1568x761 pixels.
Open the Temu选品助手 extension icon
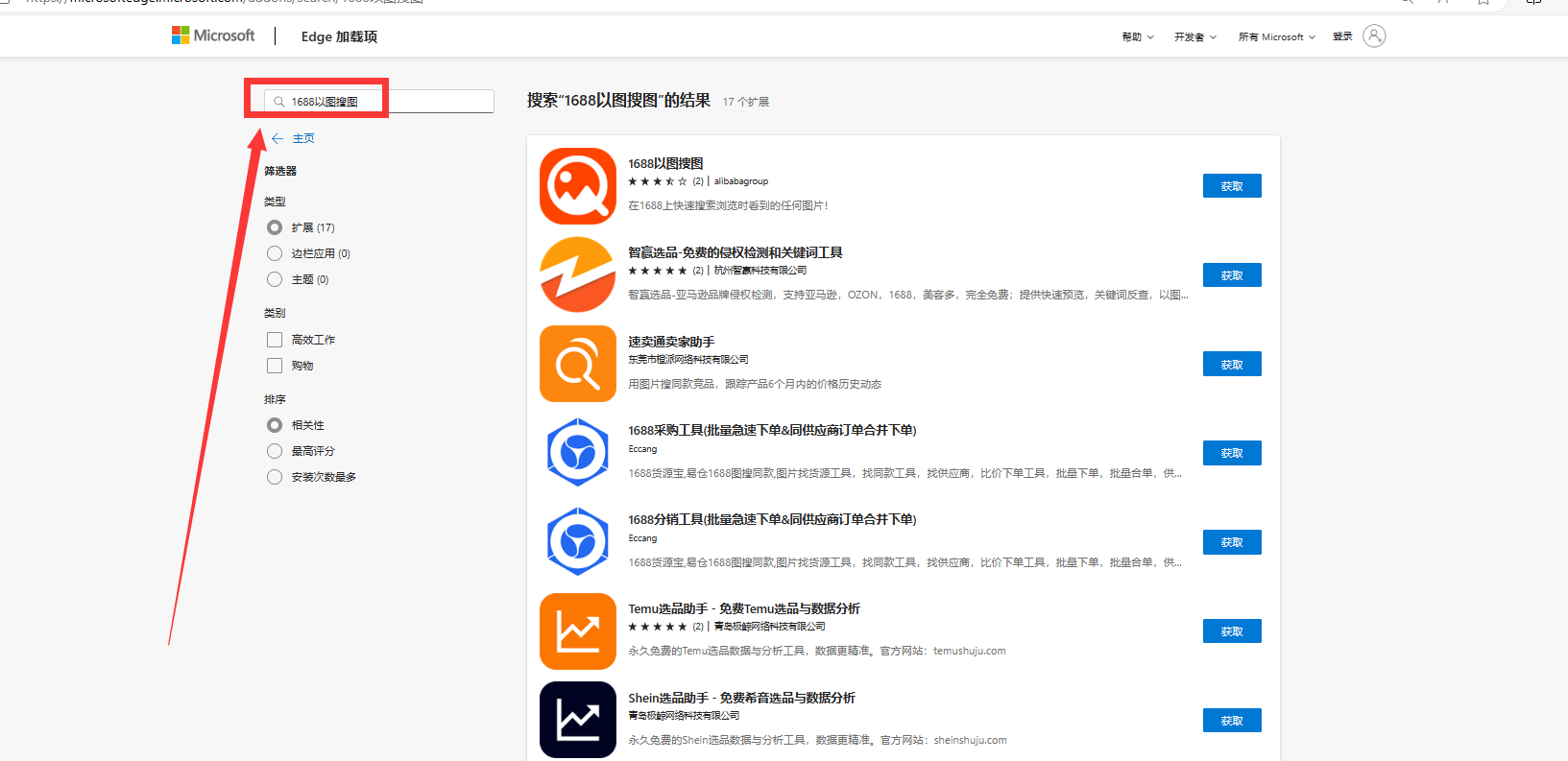[x=578, y=631]
